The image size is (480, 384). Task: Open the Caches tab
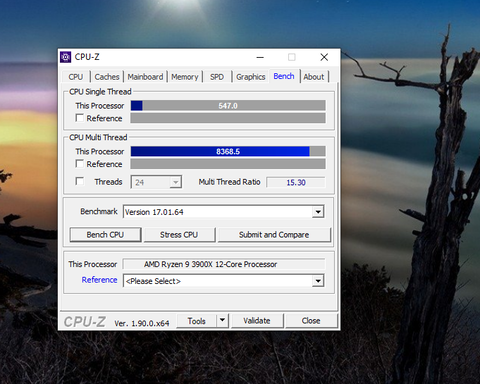tap(107, 77)
